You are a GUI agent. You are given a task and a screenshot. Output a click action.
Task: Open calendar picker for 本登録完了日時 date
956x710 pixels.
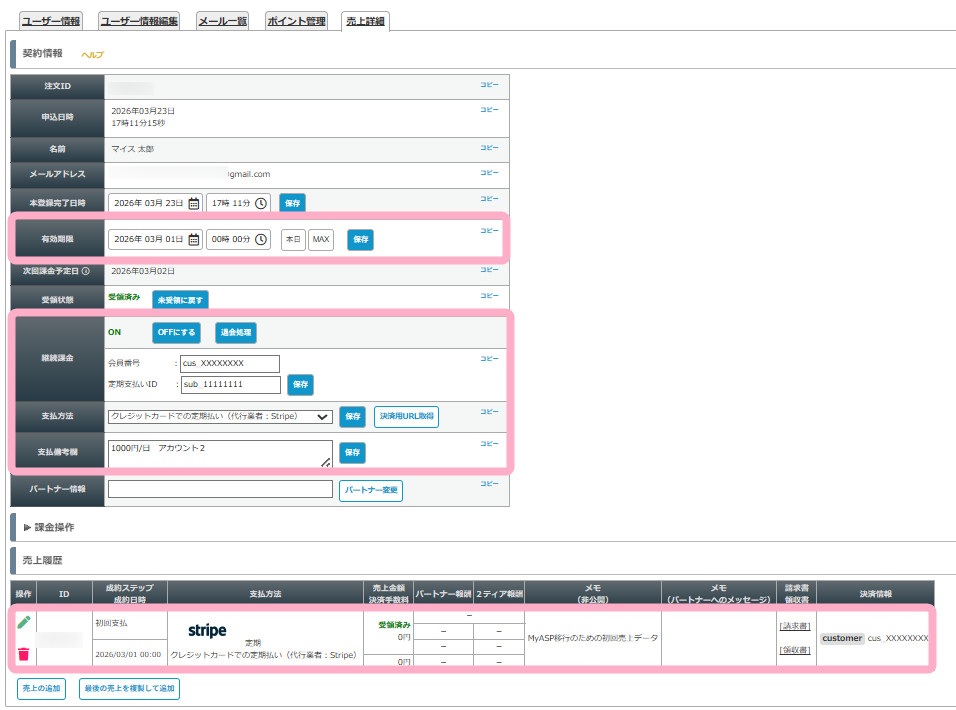[x=194, y=203]
